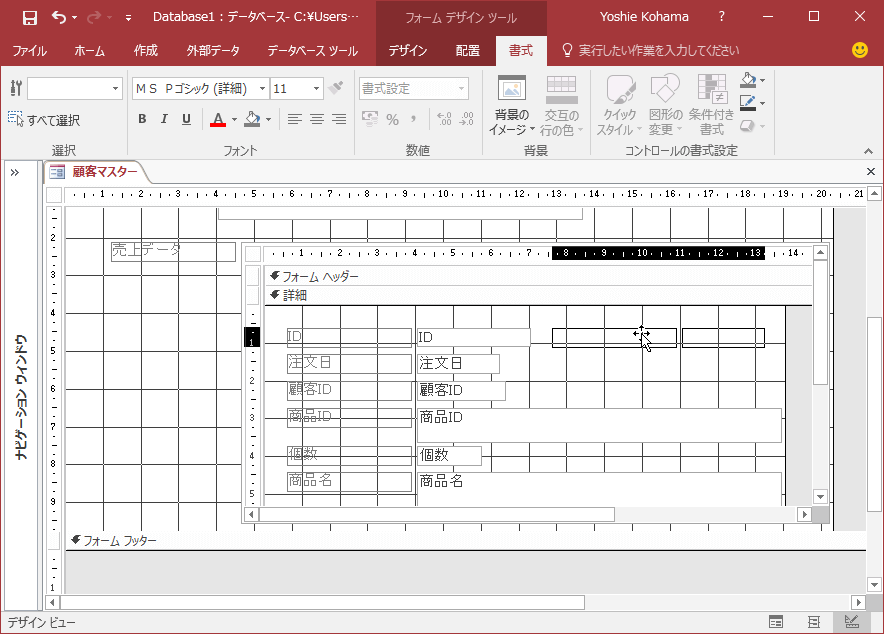The width and height of the screenshot is (884, 634).
Task: Toggle Bold formatting
Action: click(142, 119)
